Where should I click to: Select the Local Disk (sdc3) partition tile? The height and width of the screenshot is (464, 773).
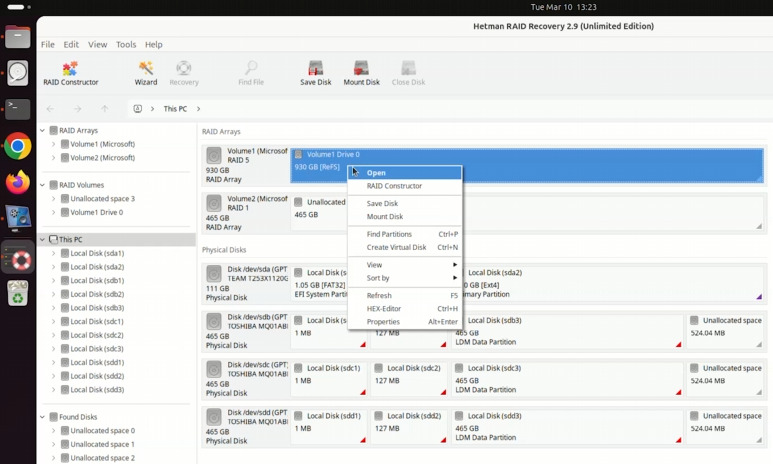pos(567,379)
